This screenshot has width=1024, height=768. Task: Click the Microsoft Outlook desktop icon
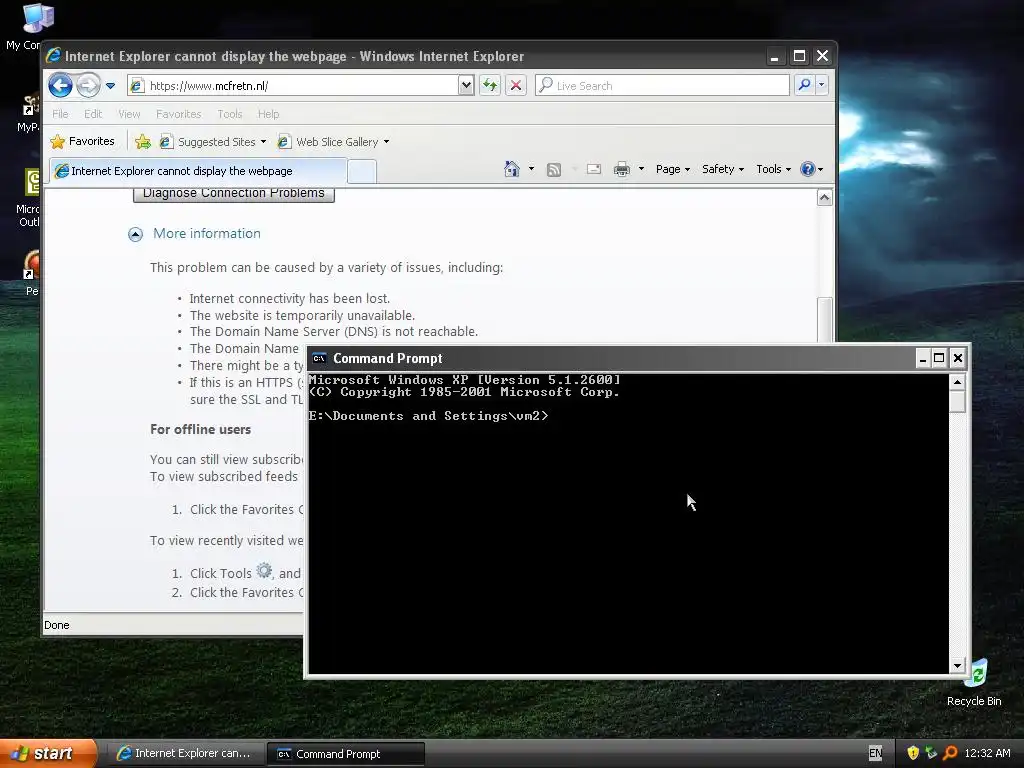pos(29,198)
